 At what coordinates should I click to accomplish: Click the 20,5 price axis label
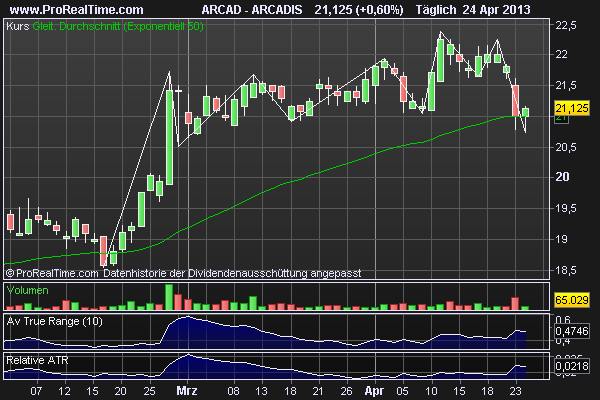[x=566, y=147]
